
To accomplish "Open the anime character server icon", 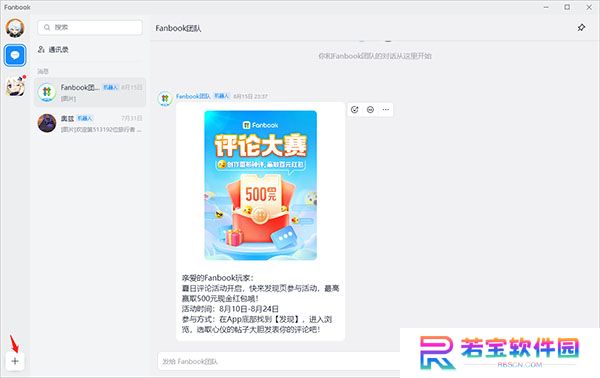I will click(x=16, y=86).
